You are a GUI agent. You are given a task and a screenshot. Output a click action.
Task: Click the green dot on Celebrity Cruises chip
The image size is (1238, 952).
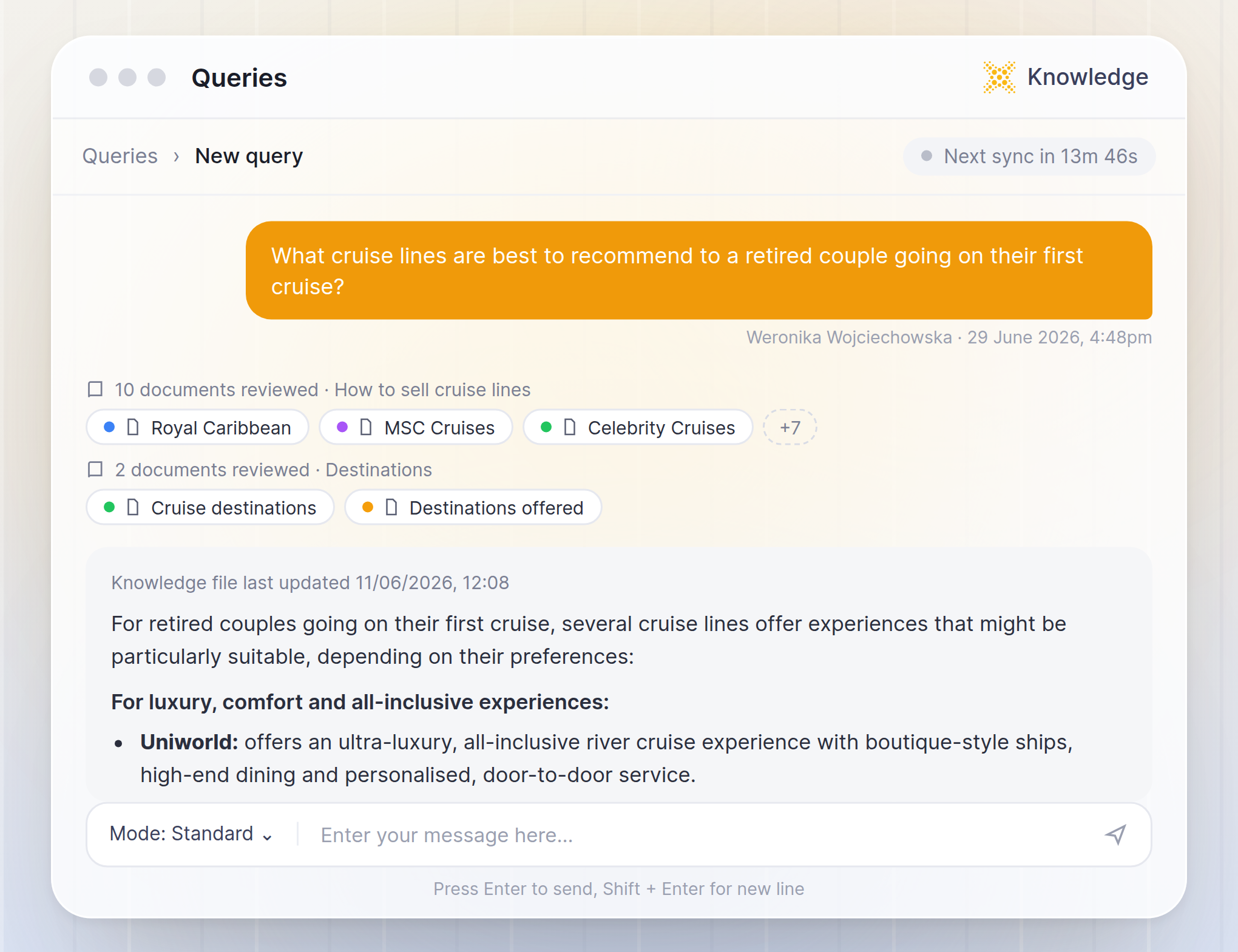pos(546,427)
